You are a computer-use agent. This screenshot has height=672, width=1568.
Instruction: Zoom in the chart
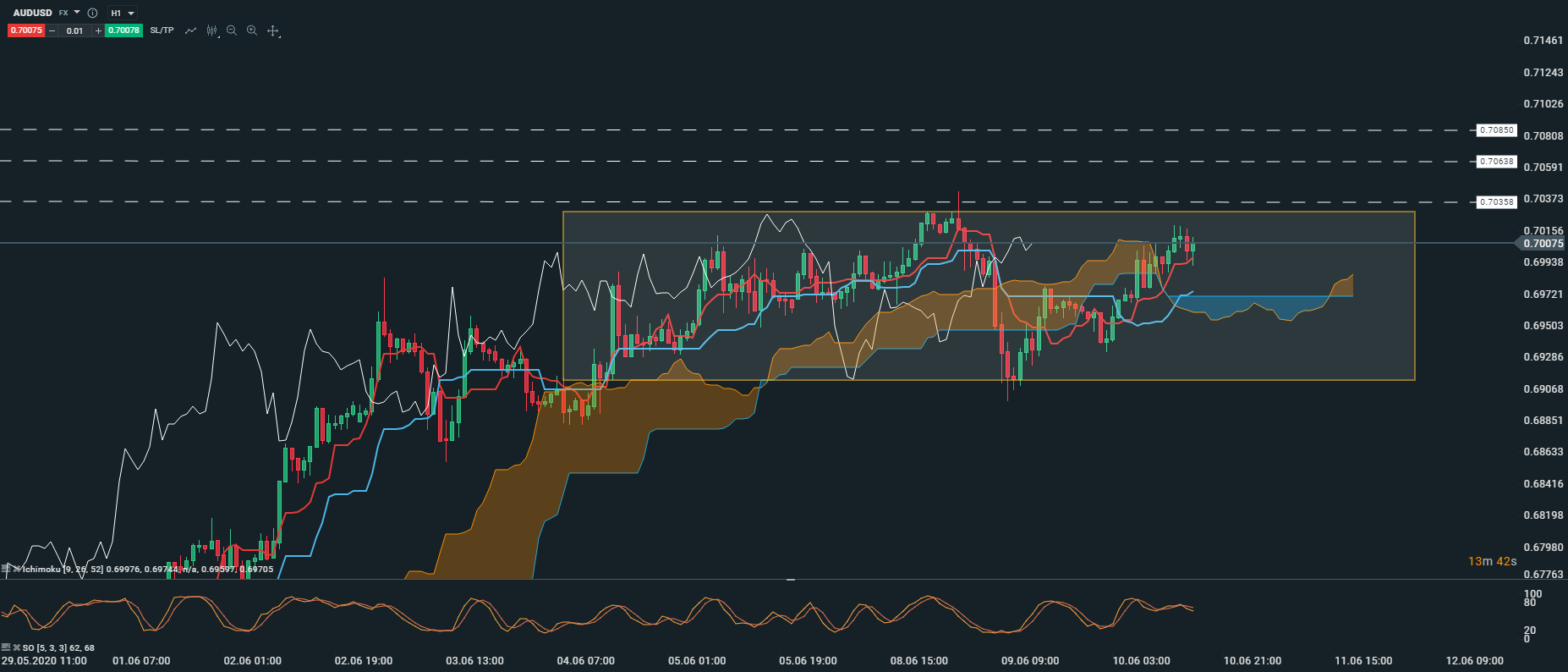pos(252,30)
